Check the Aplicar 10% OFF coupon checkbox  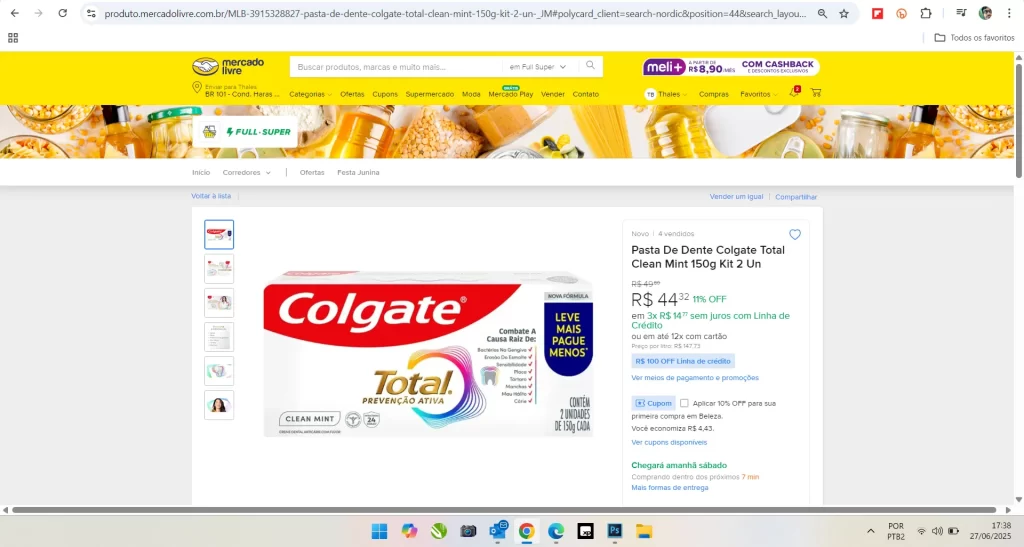coord(684,403)
